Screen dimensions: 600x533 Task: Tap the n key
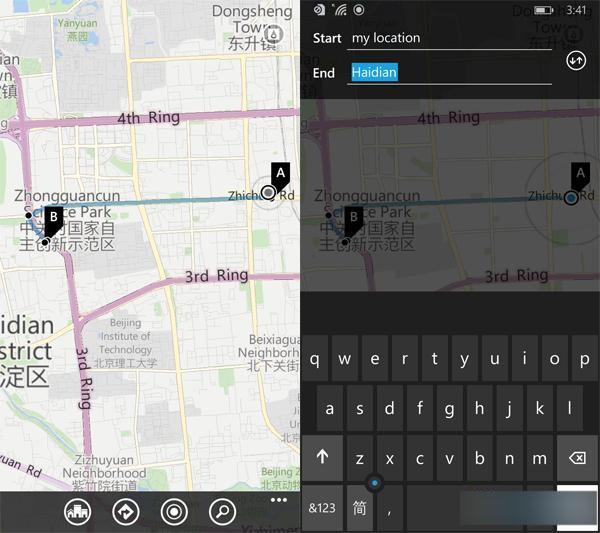tap(510, 458)
